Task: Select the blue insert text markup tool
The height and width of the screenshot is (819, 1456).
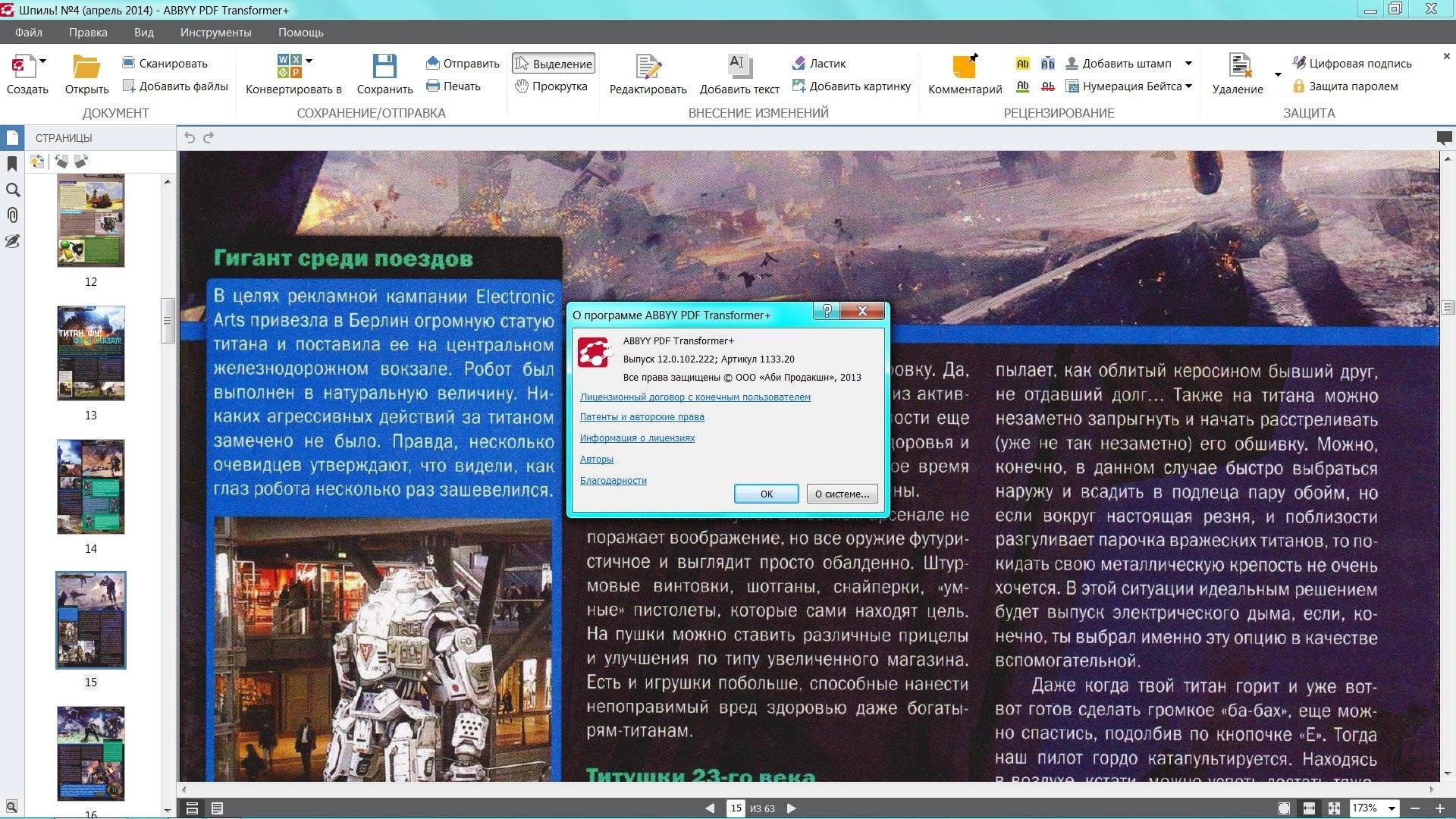Action: [x=1048, y=64]
